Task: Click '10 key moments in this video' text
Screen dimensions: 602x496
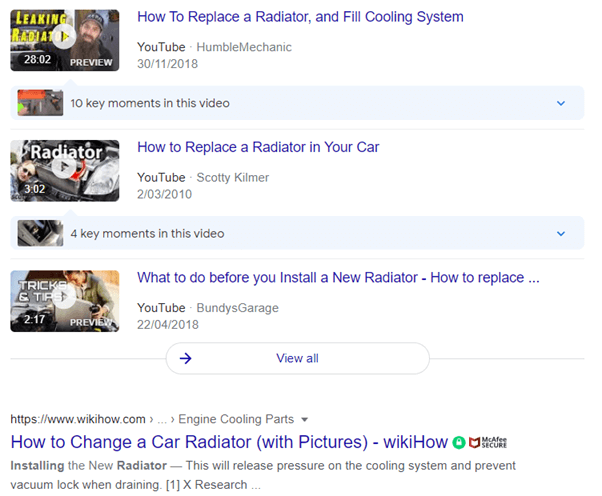Action: pos(150,103)
